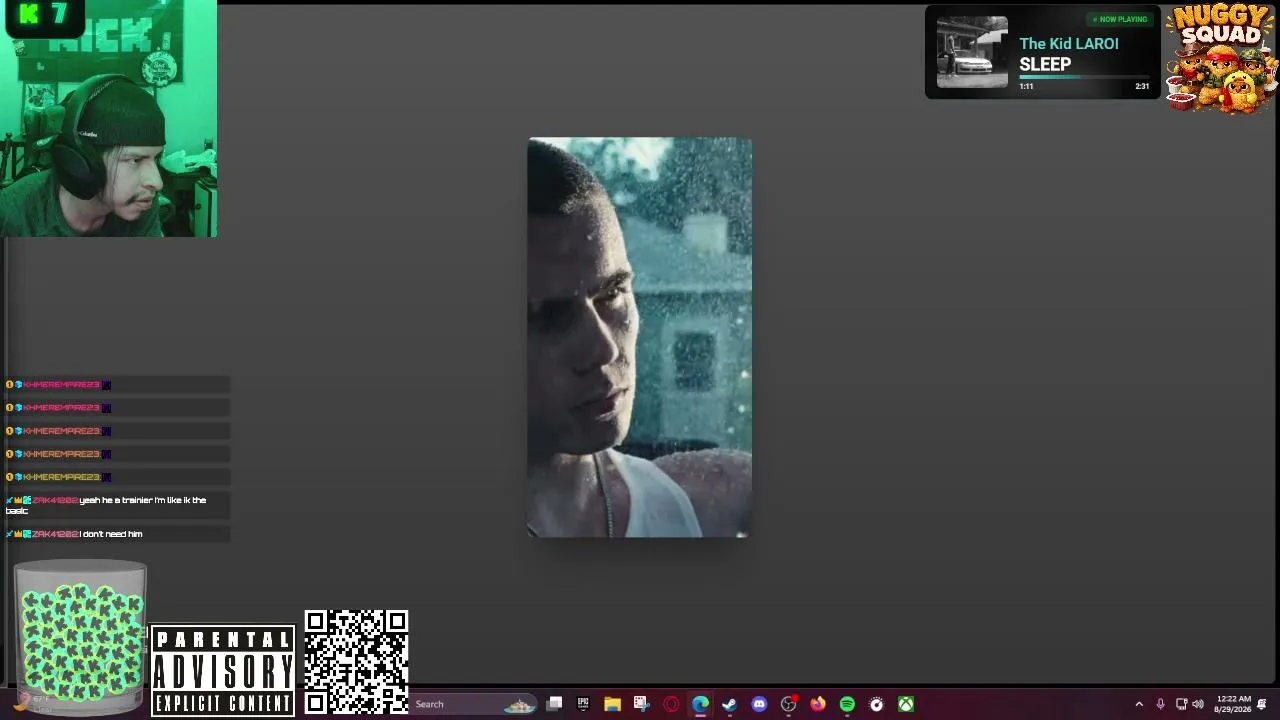Image resolution: width=1280 pixels, height=720 pixels.
Task: Click the microphone tray icon
Action: pos(1160,704)
